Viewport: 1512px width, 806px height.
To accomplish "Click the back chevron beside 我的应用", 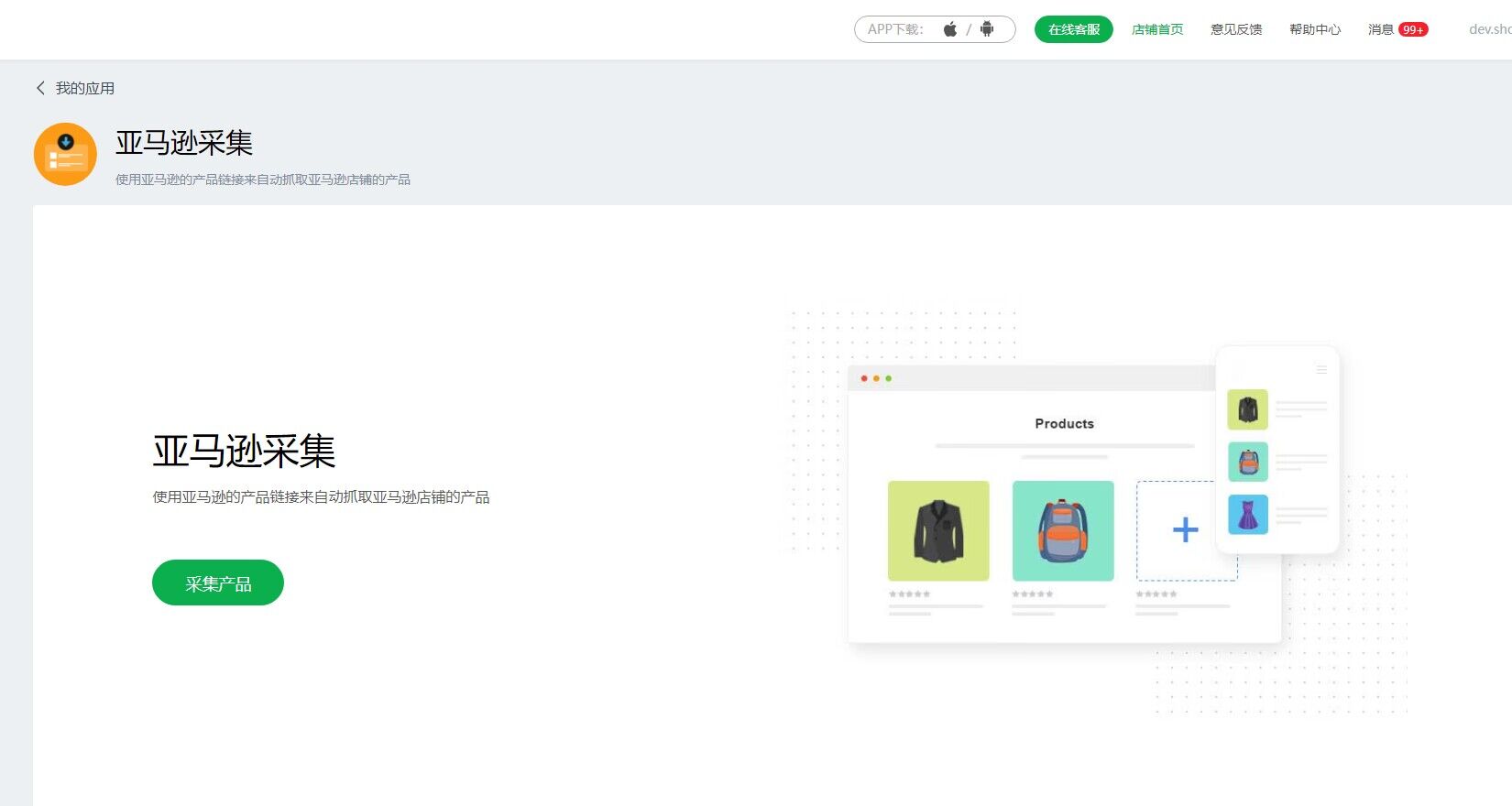I will [40, 88].
